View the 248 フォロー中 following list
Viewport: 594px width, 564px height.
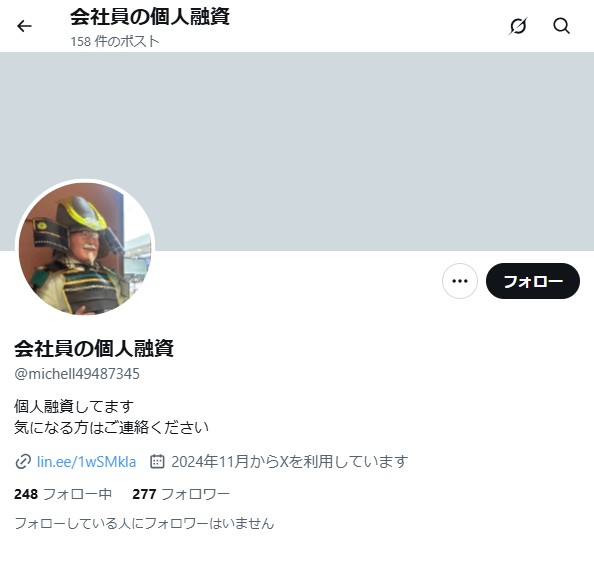(63, 494)
